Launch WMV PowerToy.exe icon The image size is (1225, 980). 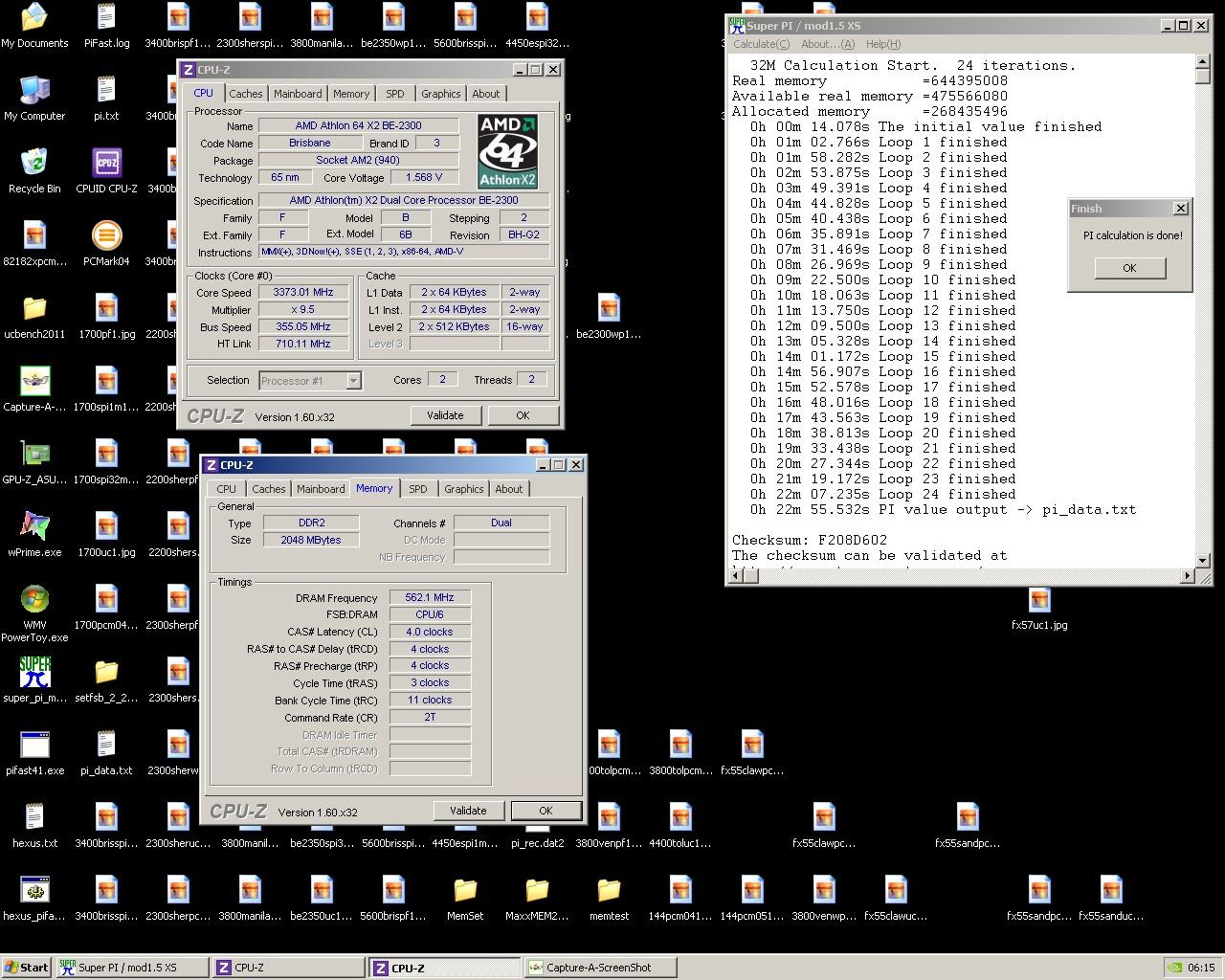(x=34, y=612)
